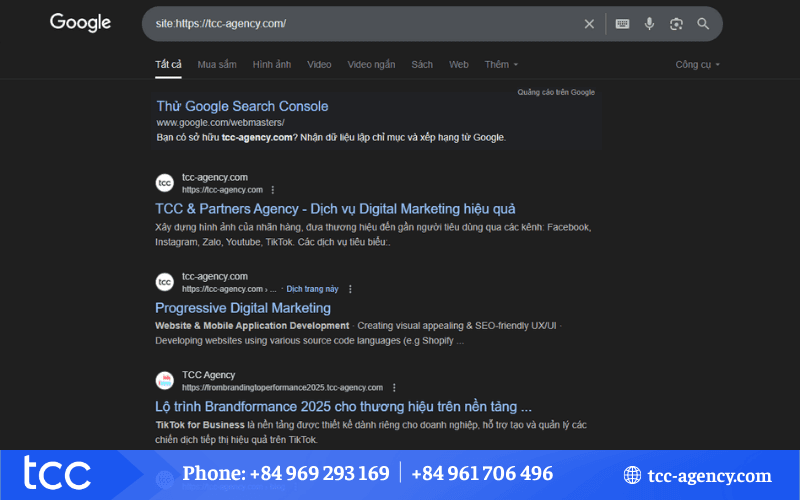Viewport: 800px width, 500px height.
Task: Open the Google logo homepage
Action: click(80, 23)
